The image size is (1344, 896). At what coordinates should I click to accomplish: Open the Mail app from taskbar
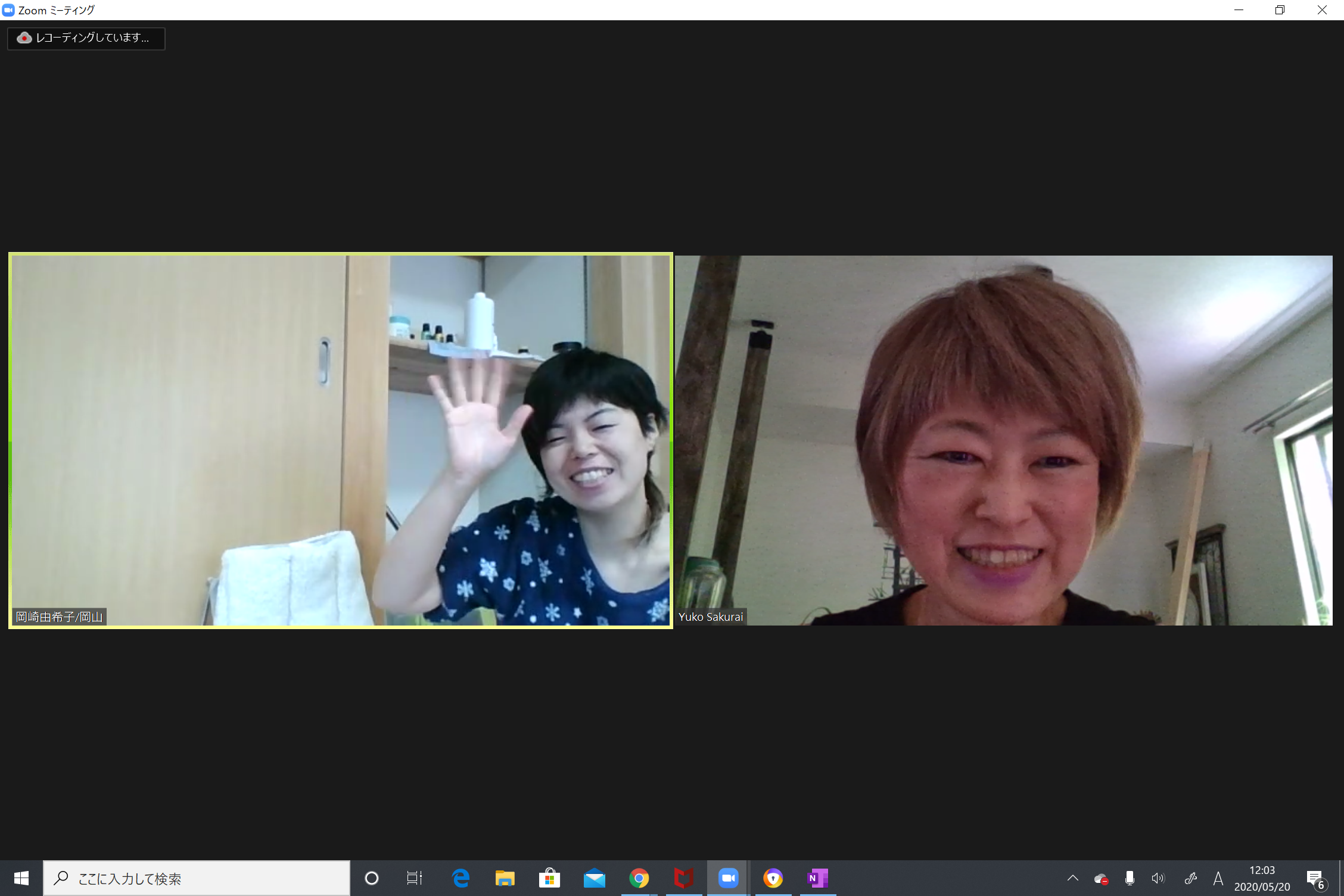[595, 878]
